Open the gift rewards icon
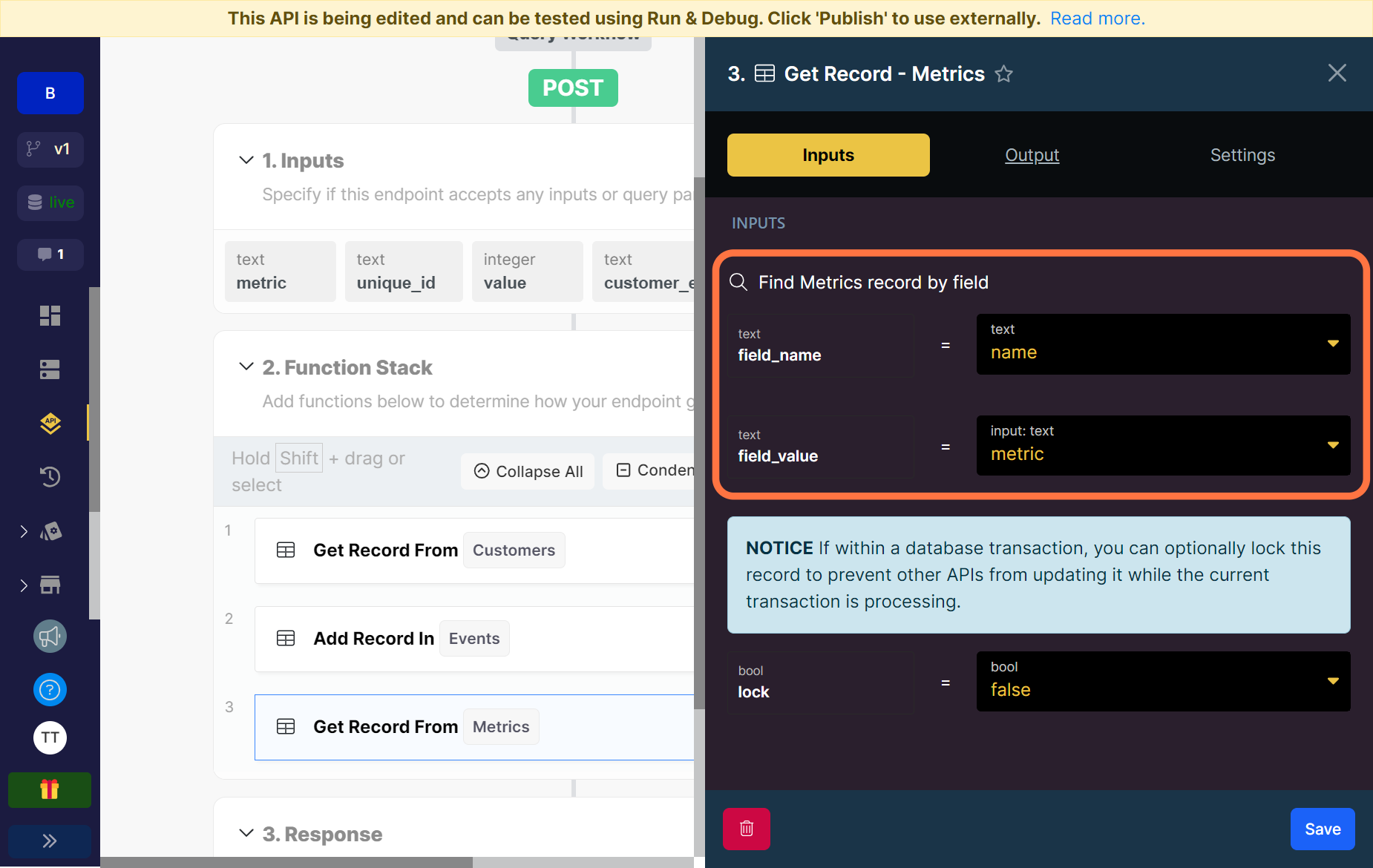1373x868 pixels. tap(50, 790)
